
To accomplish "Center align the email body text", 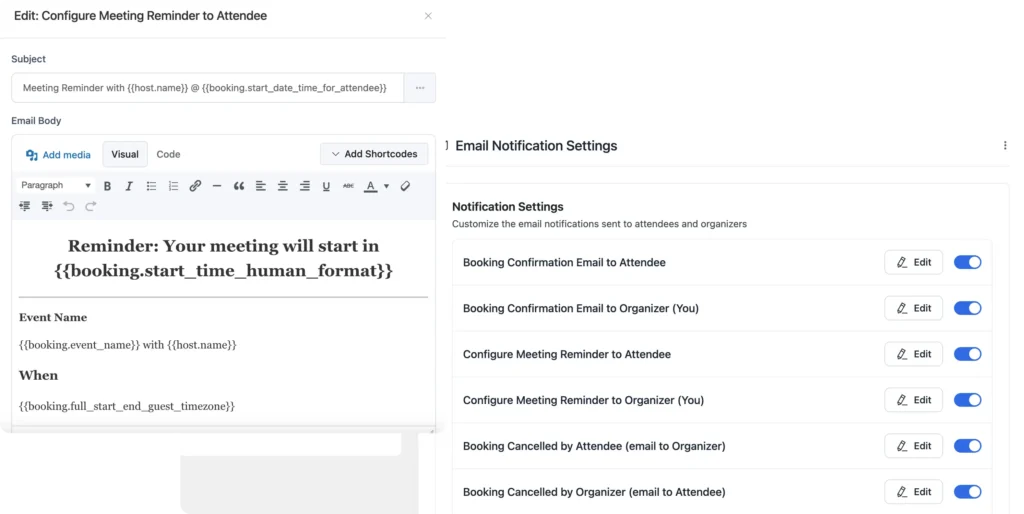I will click(283, 186).
